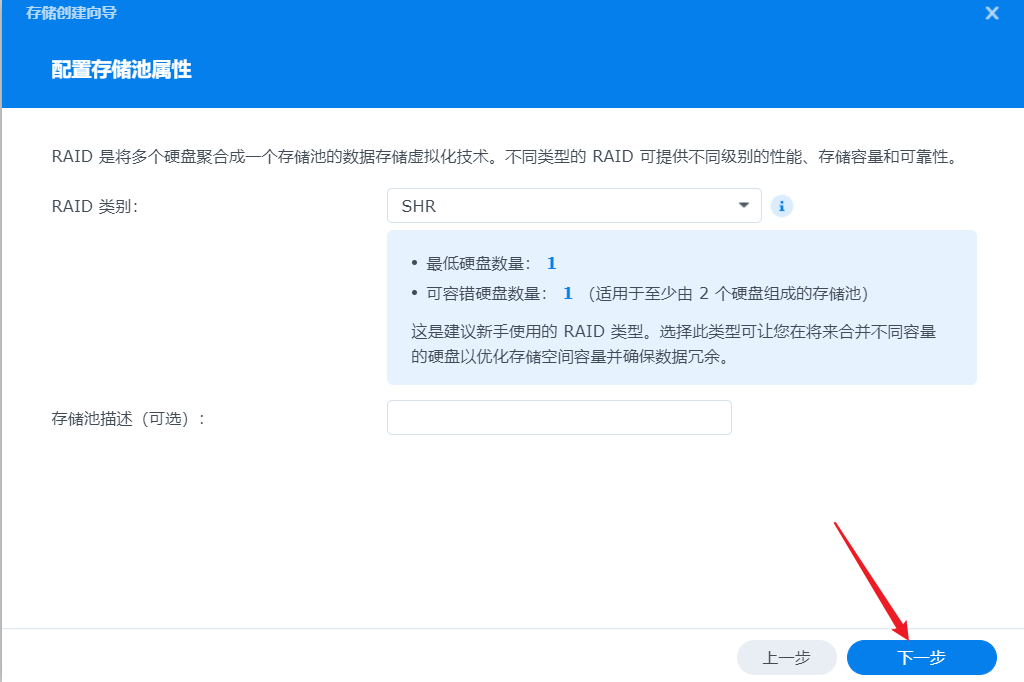Click the RAID type info icon
Viewport: 1024px width, 682px height.
tap(781, 206)
